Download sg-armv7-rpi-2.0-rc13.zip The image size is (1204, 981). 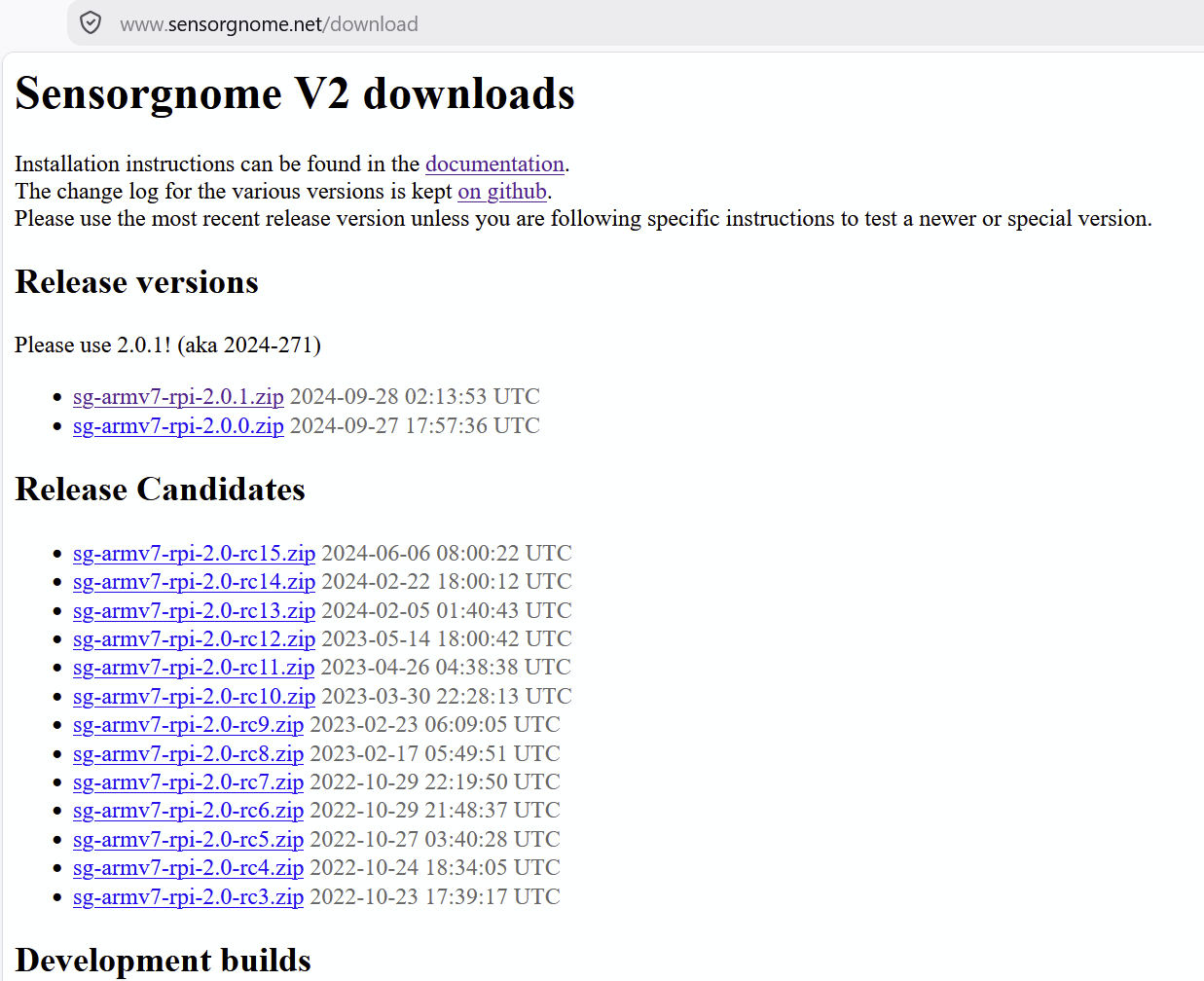click(x=194, y=610)
